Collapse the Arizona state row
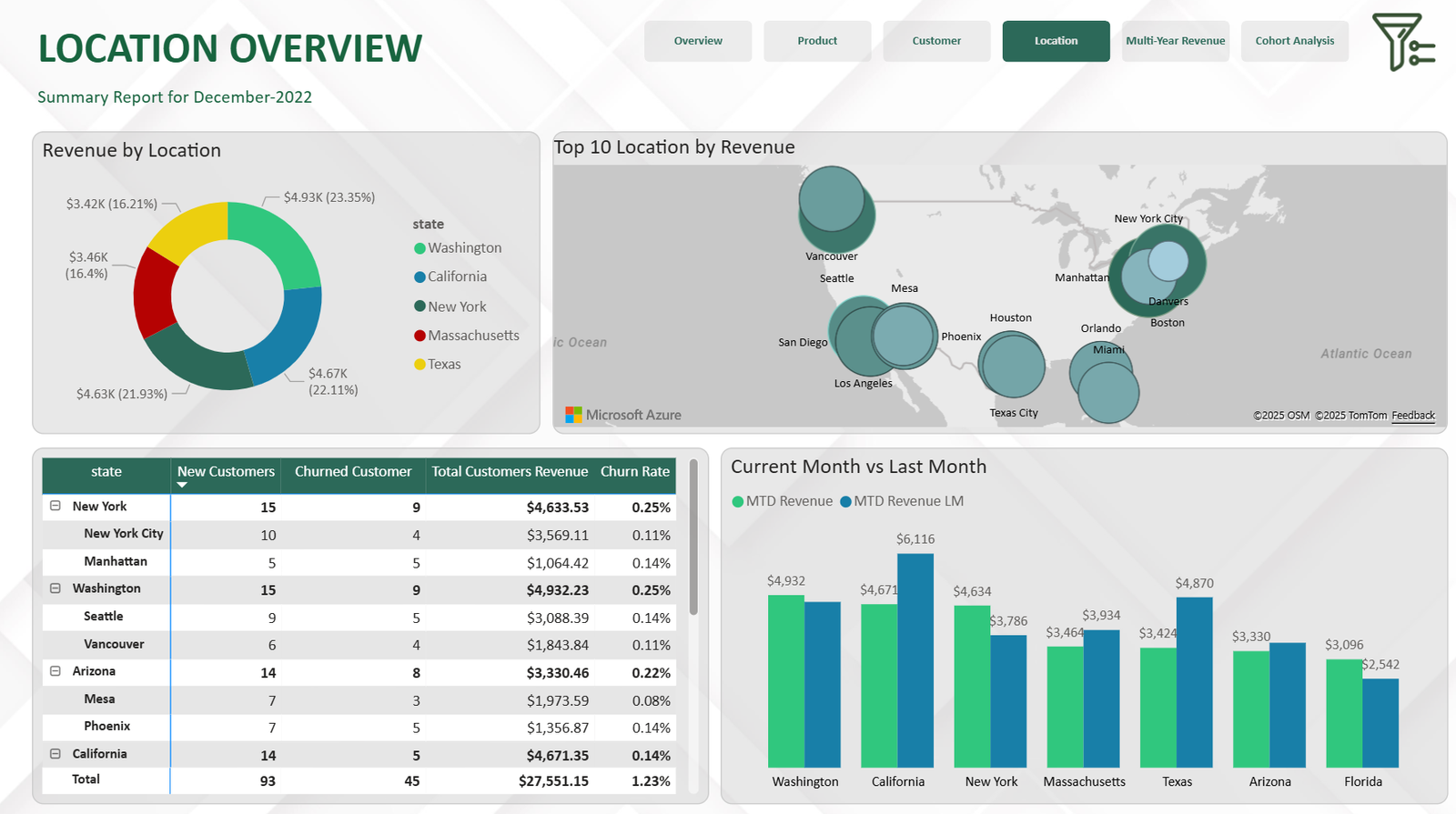The image size is (1456, 814). point(56,671)
